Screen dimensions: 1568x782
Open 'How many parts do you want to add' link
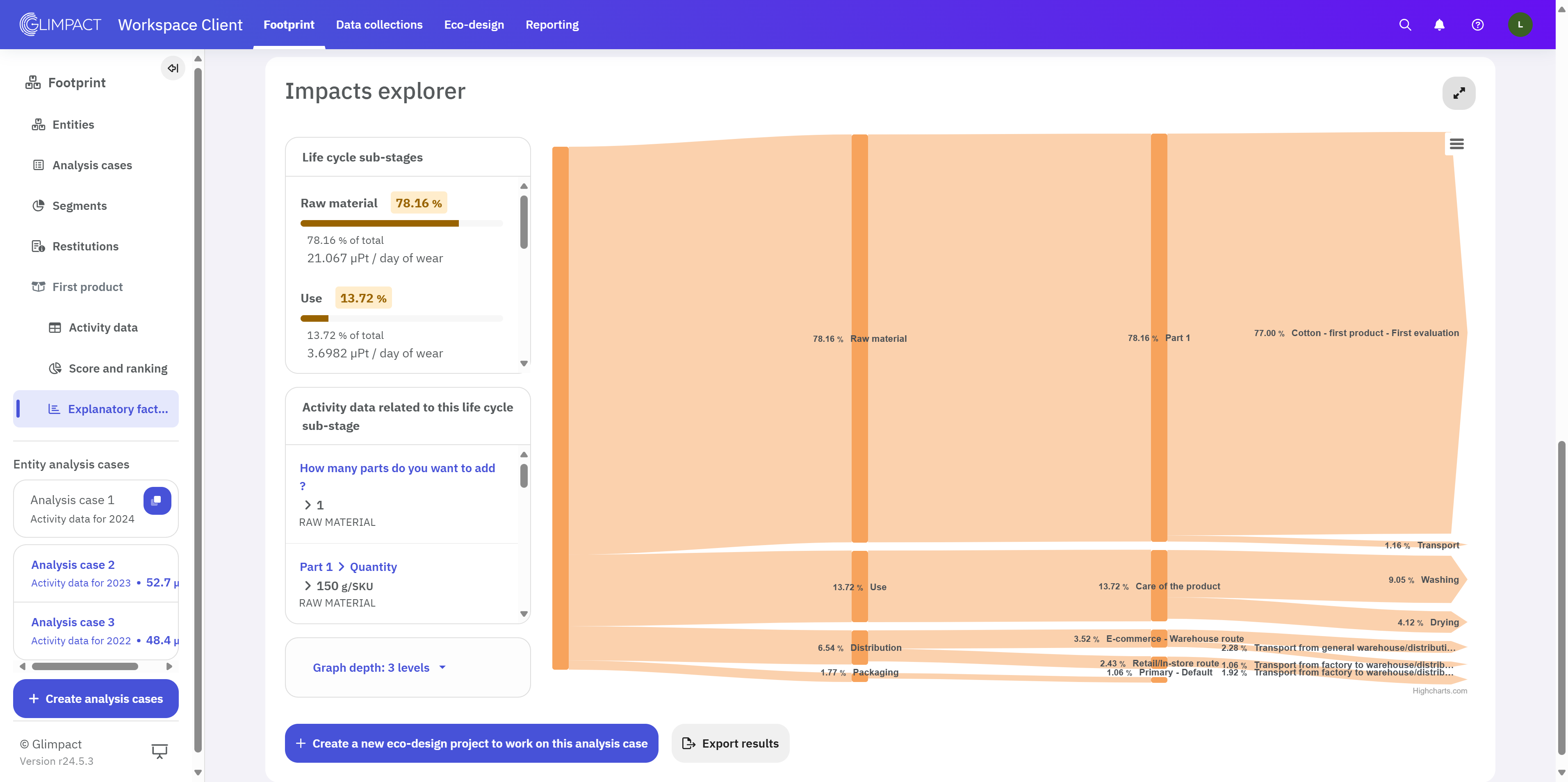[397, 477]
